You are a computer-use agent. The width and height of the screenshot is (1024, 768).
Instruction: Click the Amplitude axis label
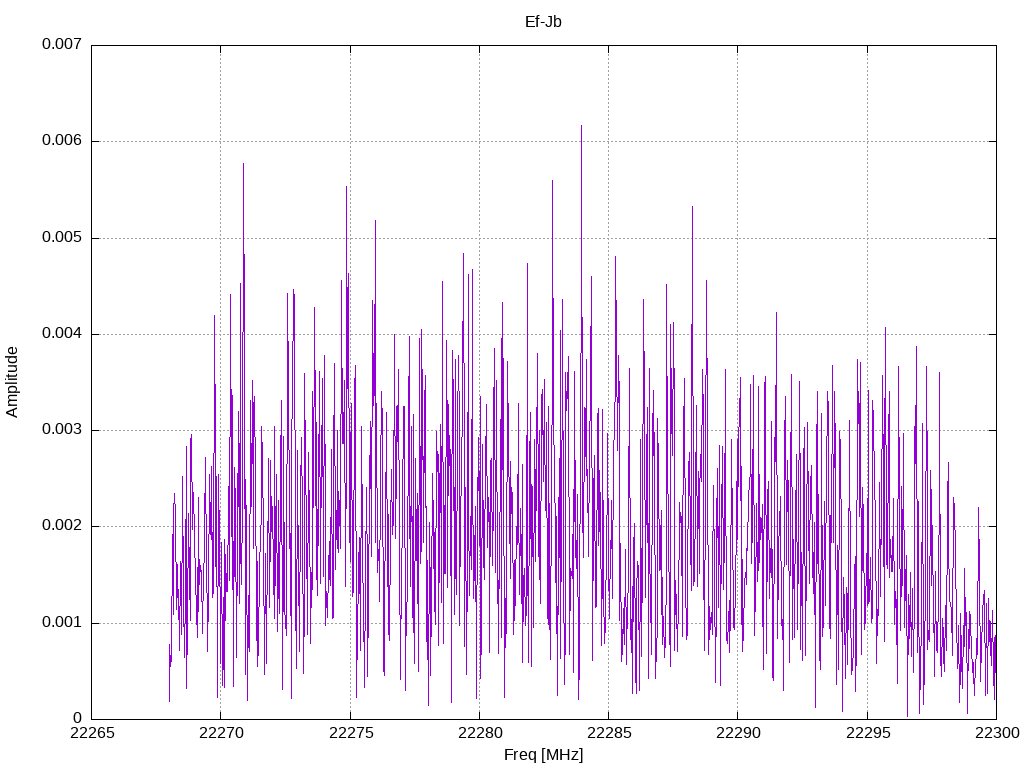click(12, 382)
